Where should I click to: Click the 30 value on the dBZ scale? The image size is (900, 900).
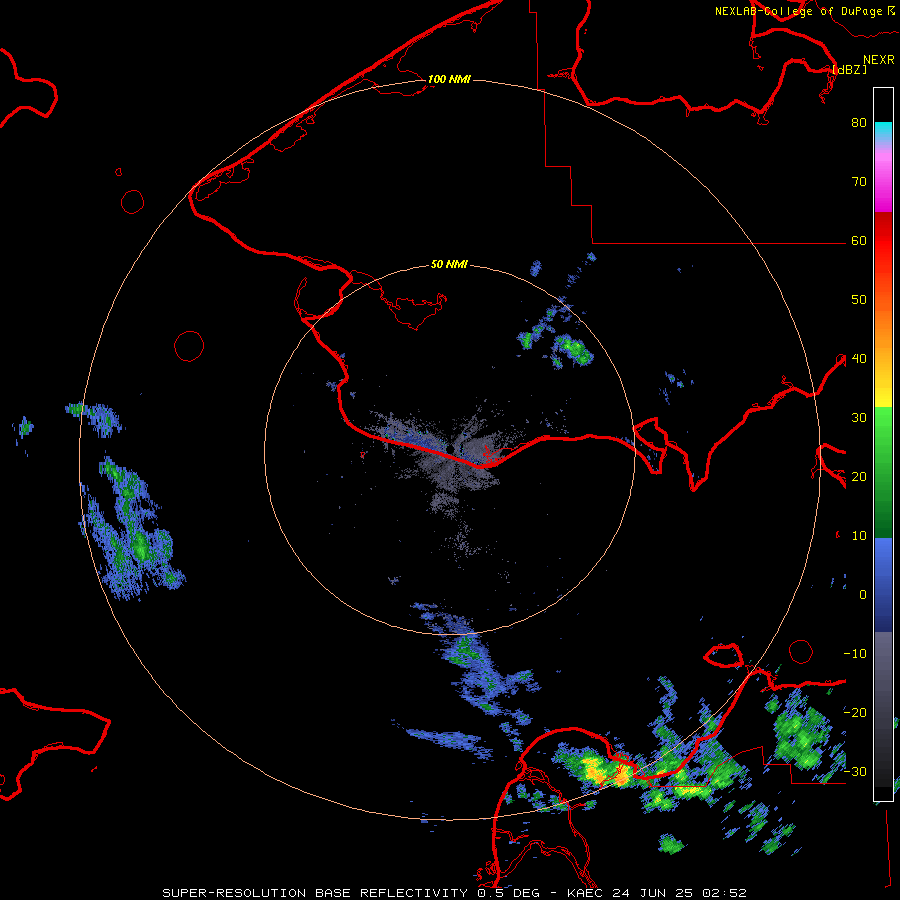(859, 418)
